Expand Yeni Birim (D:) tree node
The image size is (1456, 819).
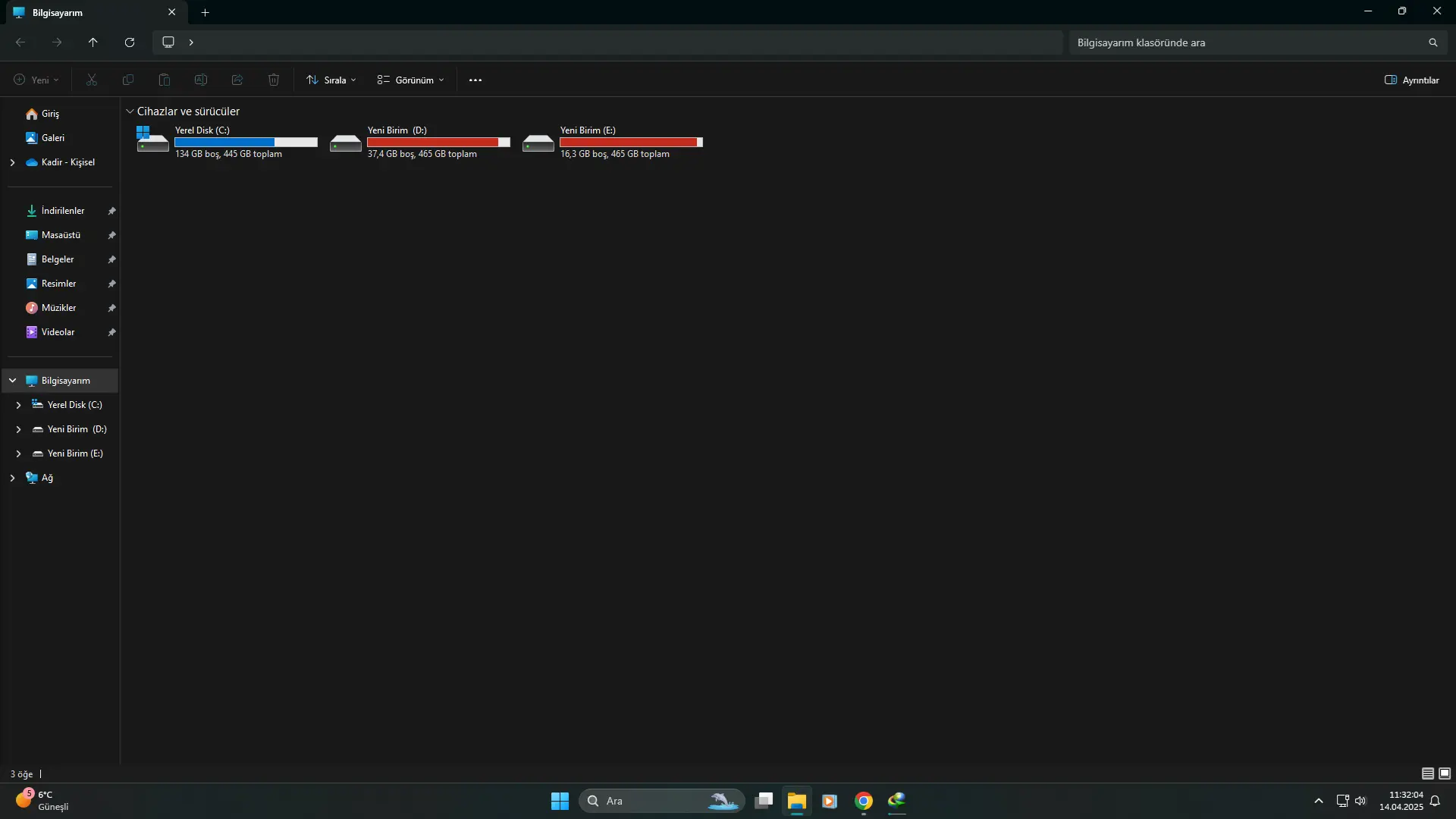click(x=18, y=429)
